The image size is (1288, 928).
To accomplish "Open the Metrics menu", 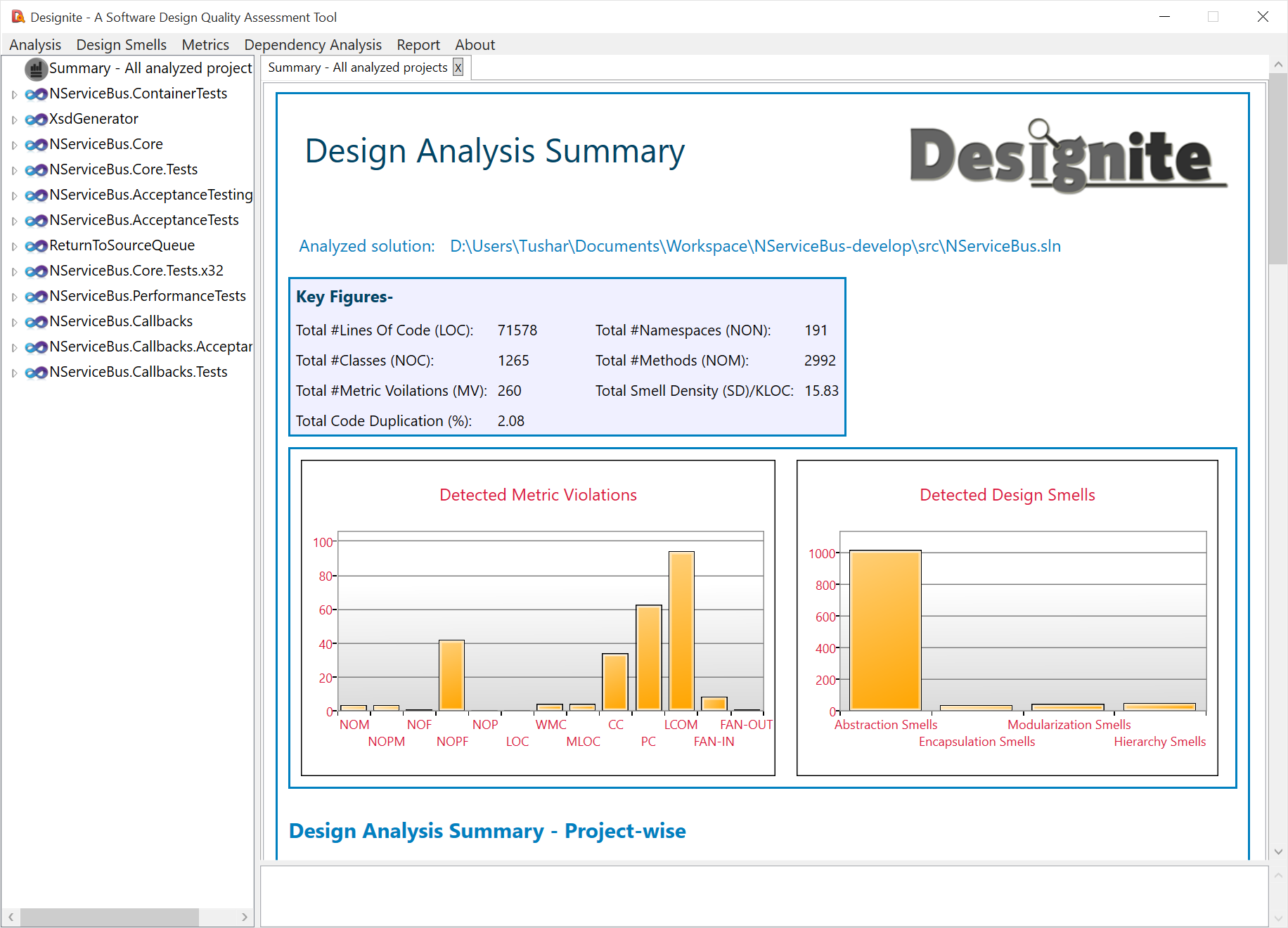I will [205, 45].
